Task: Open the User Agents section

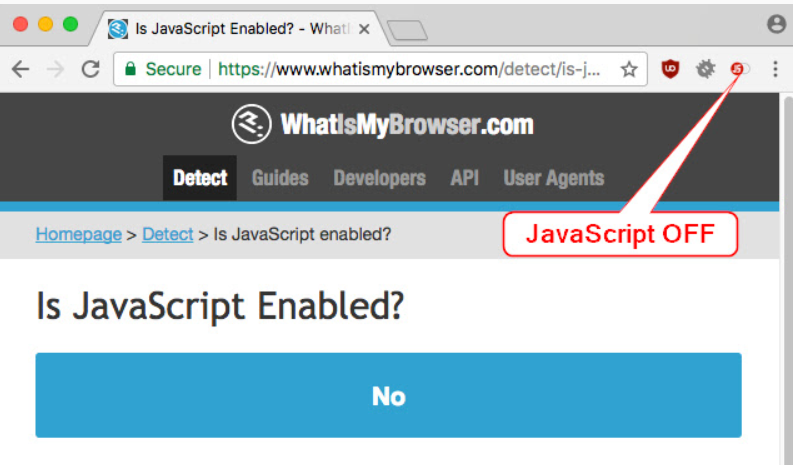Action: point(553,178)
